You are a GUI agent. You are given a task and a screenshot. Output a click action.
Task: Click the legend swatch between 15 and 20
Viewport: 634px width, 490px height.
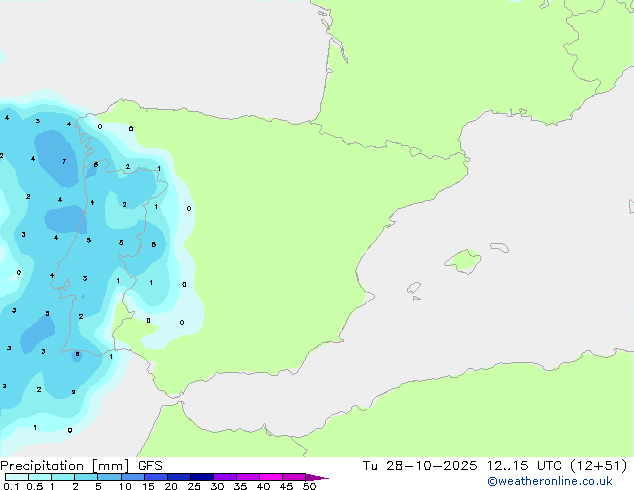[156, 477]
